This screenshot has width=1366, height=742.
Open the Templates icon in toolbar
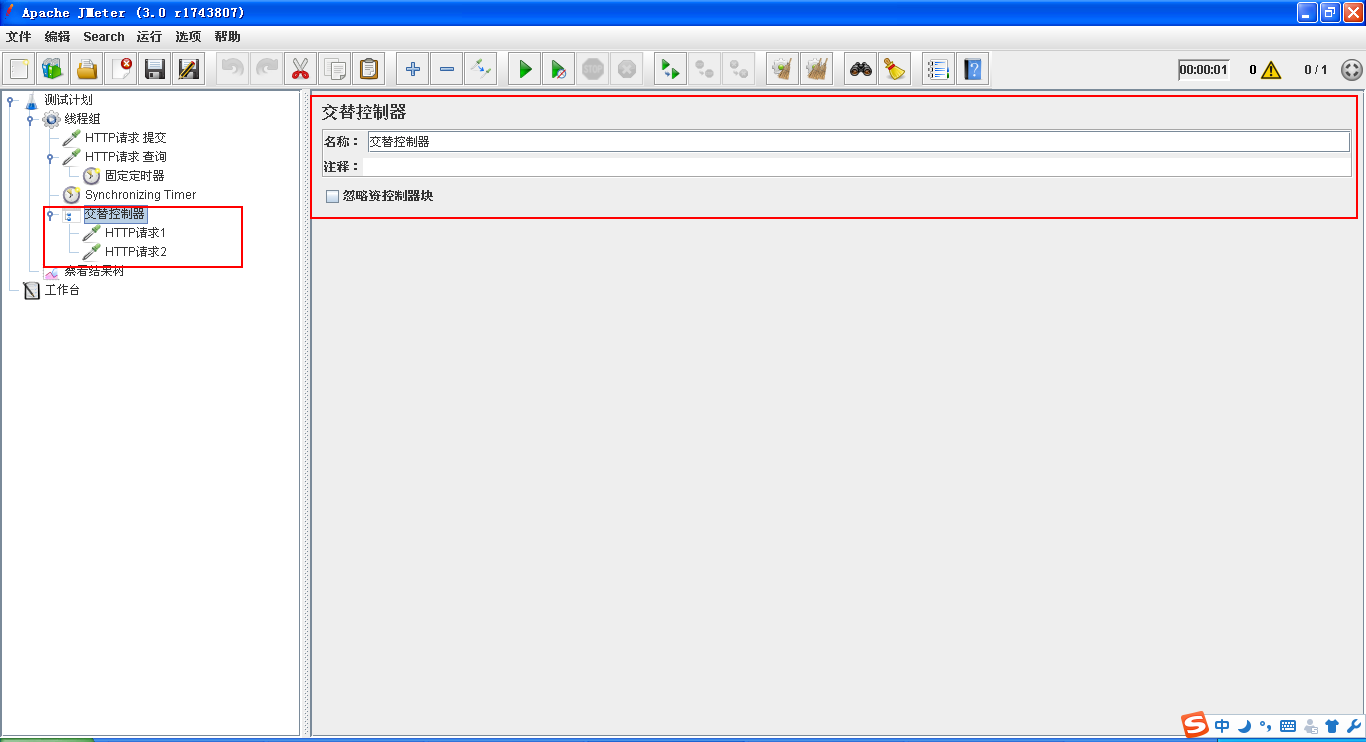click(x=53, y=69)
